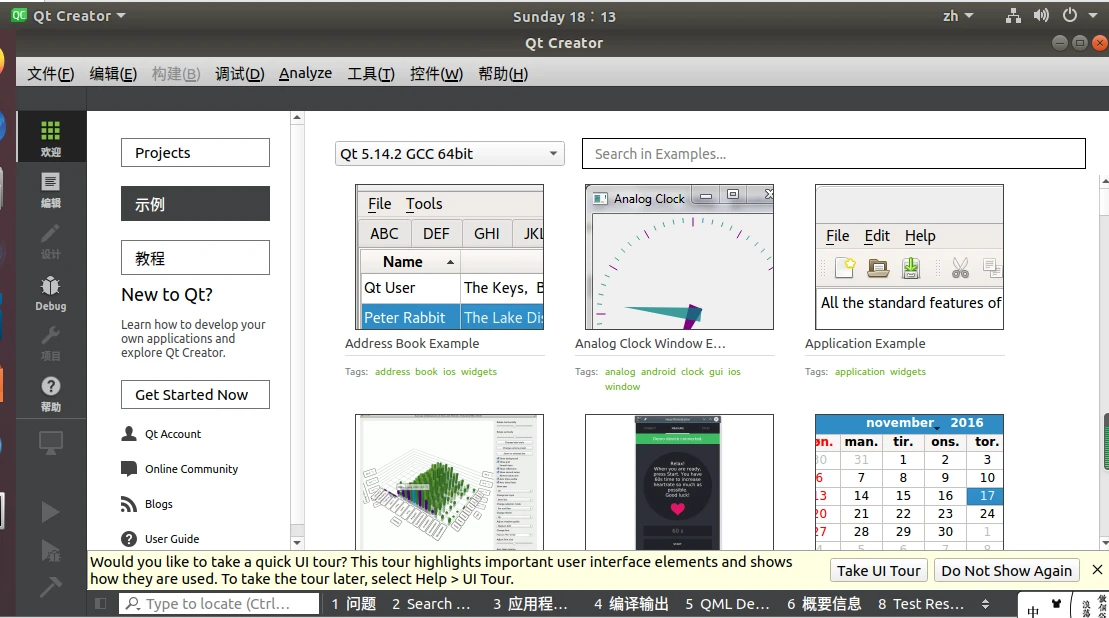Screen dimensions: 1109x618
Task: Expand Qt Creator app menu in top bar
Action: (79, 16)
